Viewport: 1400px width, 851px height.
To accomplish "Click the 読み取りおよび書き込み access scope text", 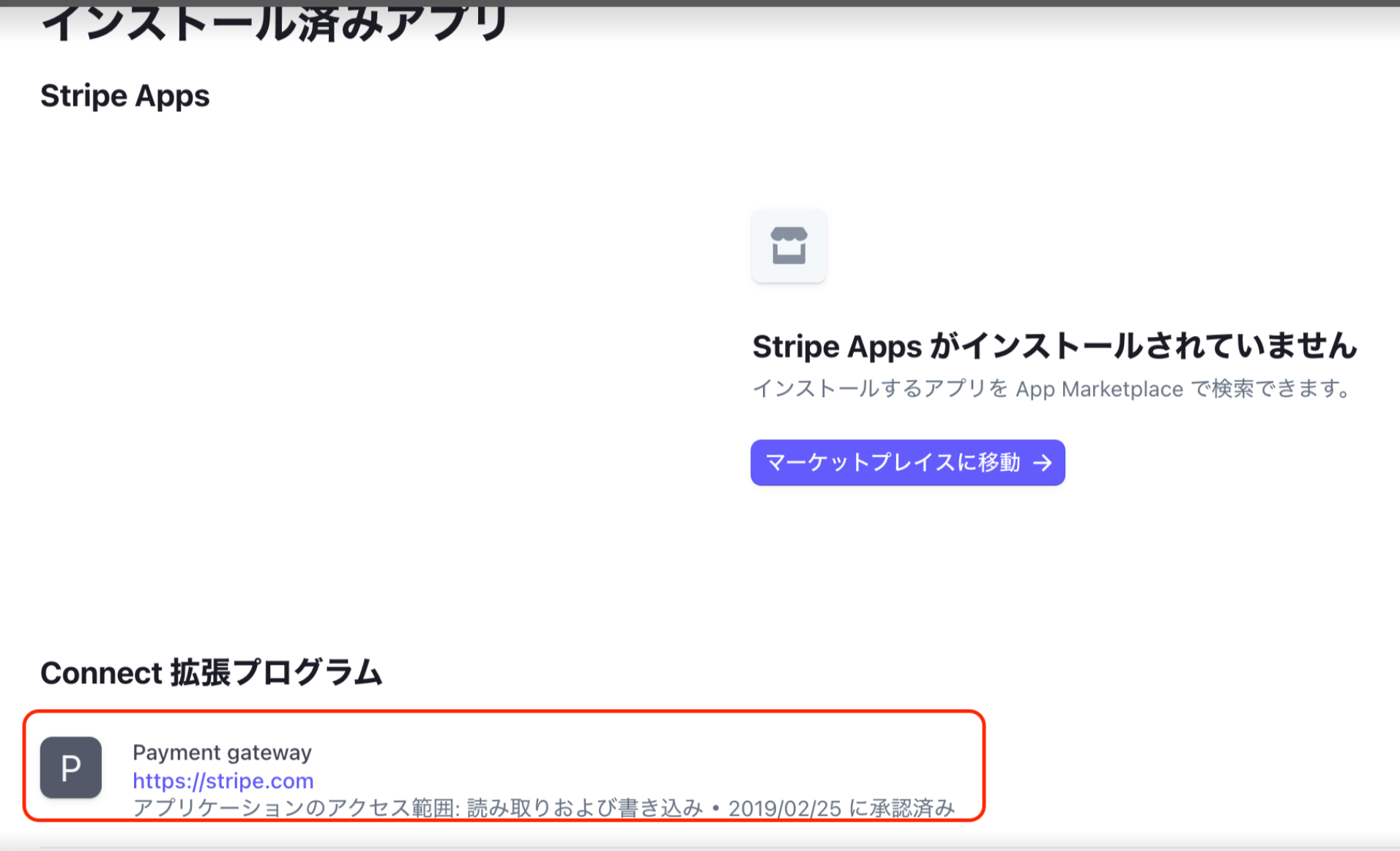I will click(x=584, y=808).
